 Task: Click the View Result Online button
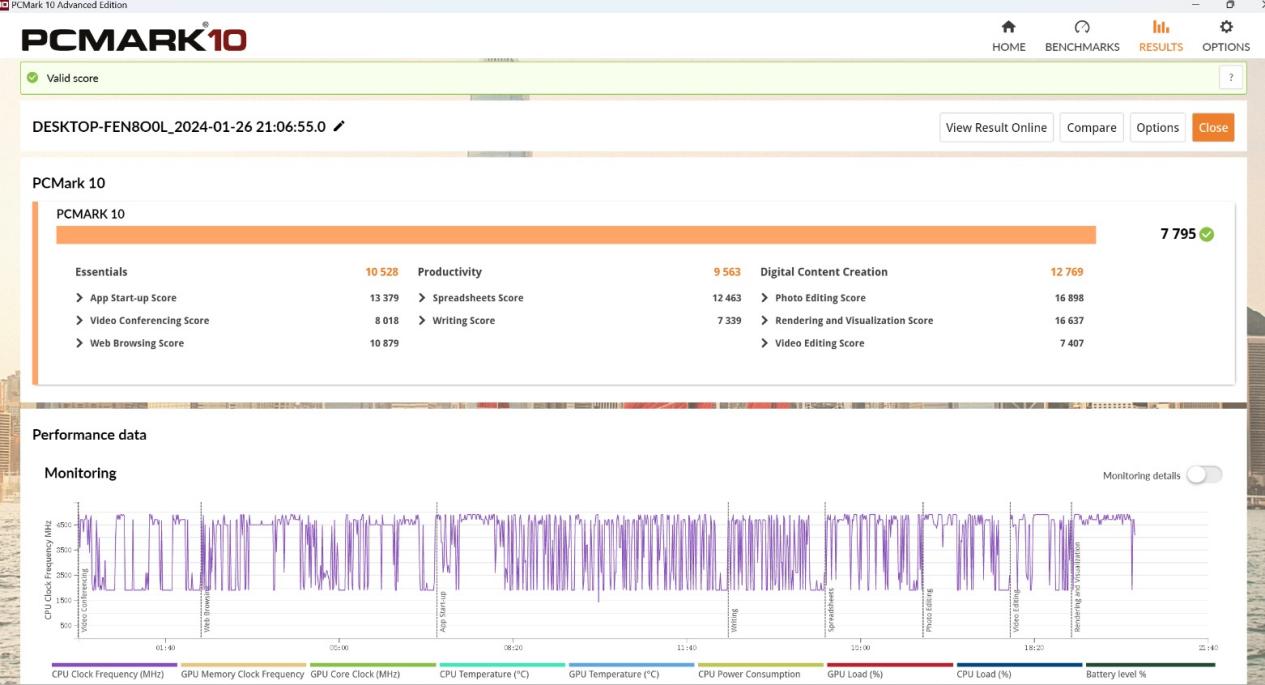pyautogui.click(x=996, y=127)
